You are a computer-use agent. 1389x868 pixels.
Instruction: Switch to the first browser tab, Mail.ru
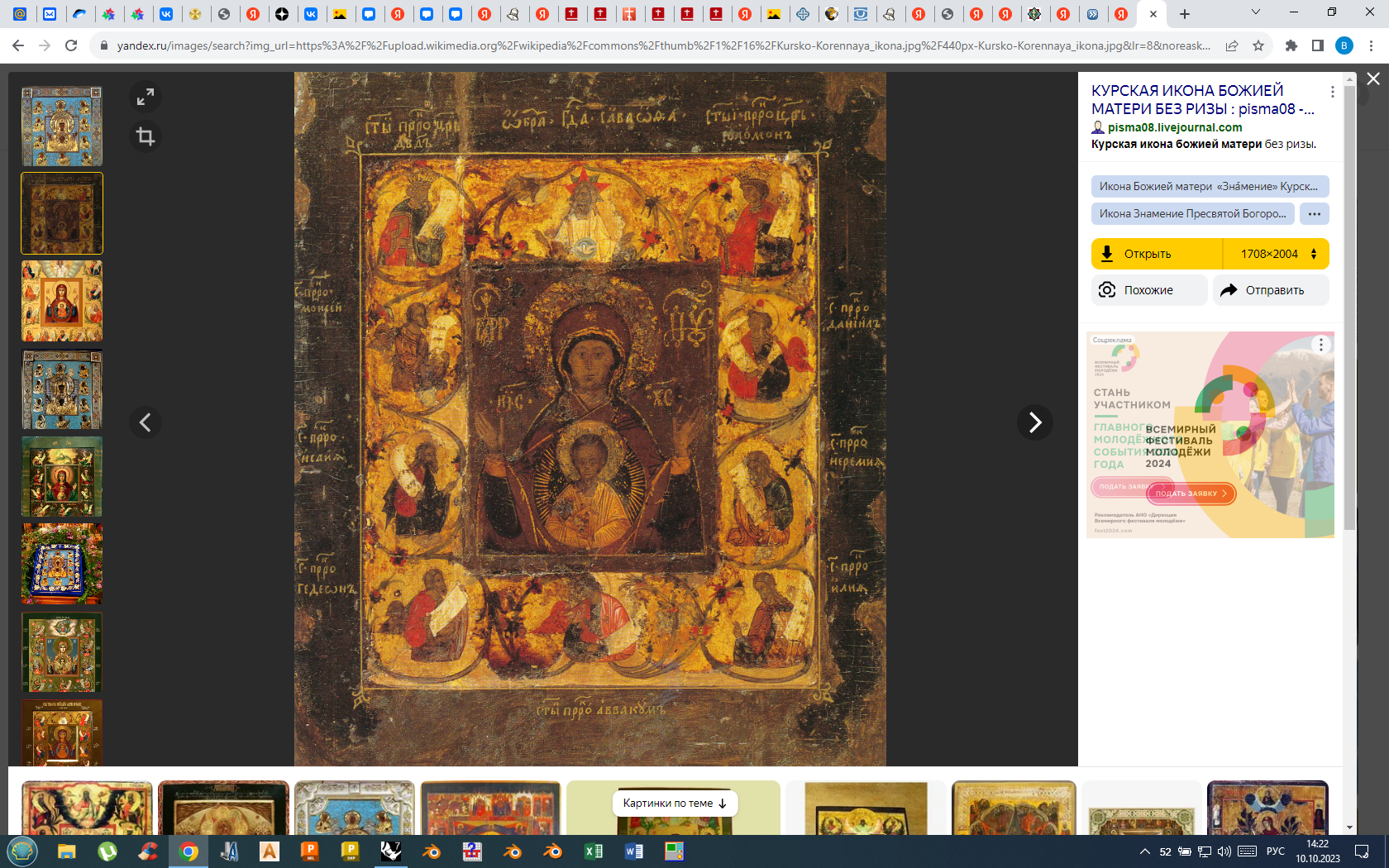tap(20, 14)
